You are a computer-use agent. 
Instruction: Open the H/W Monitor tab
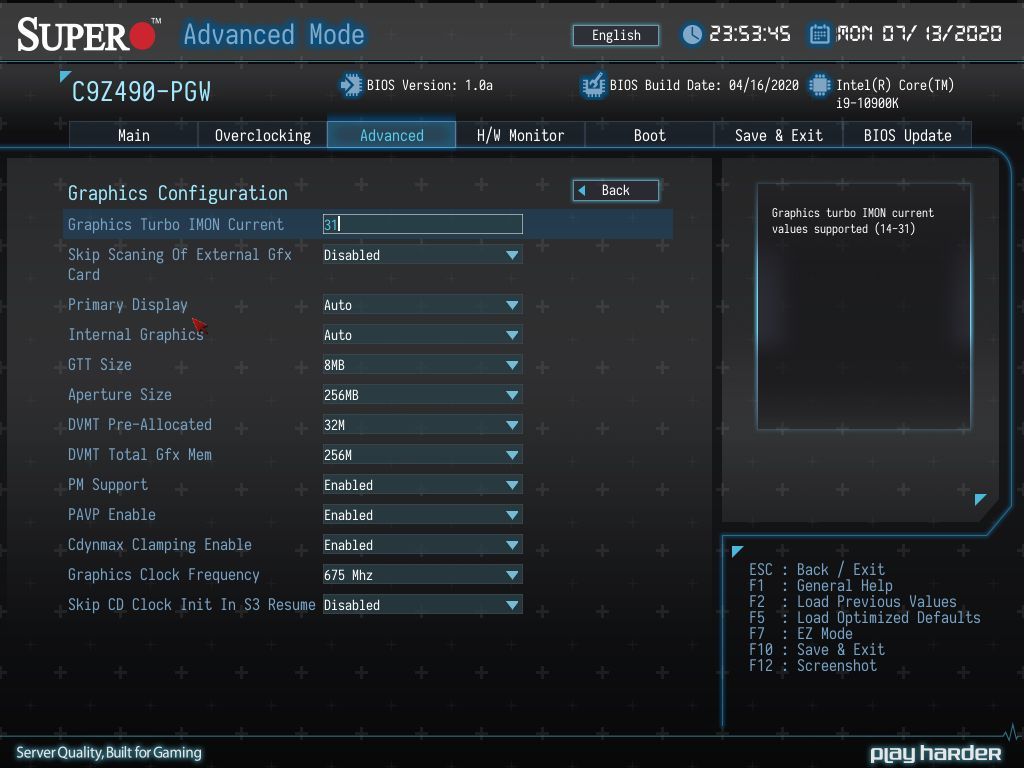pos(520,135)
